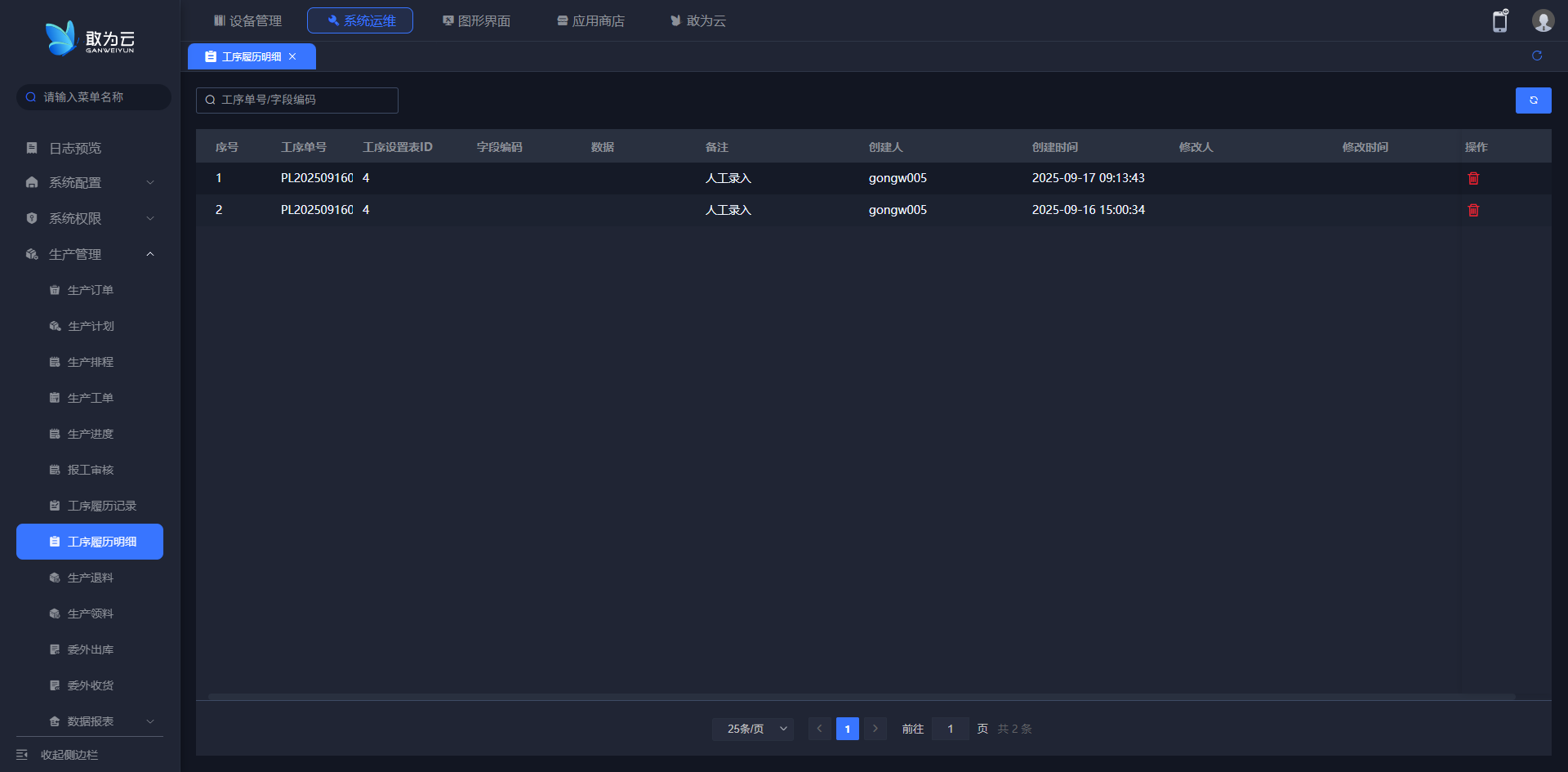The width and height of the screenshot is (1568, 772).
Task: Open the mobile device icon in header
Action: pyautogui.click(x=1500, y=20)
